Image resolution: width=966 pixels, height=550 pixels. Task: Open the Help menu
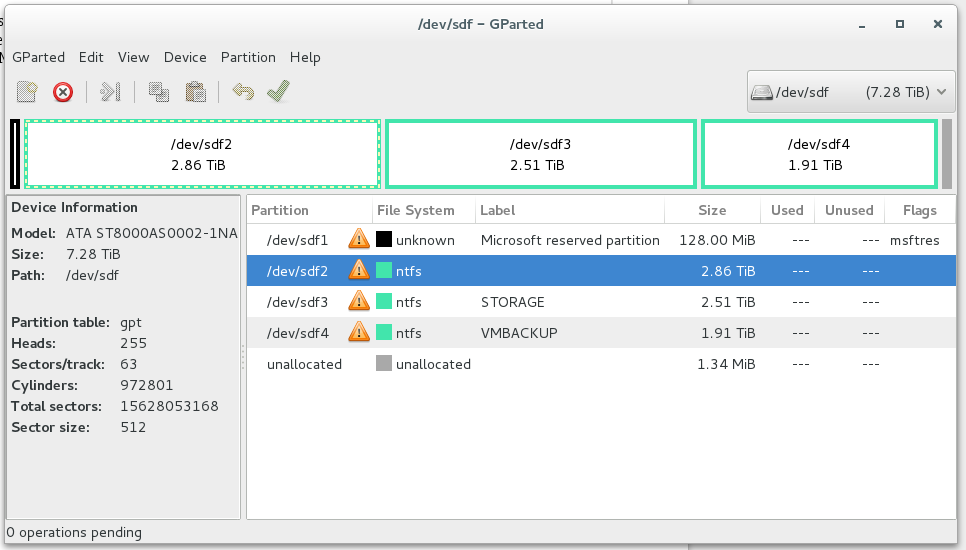point(305,57)
